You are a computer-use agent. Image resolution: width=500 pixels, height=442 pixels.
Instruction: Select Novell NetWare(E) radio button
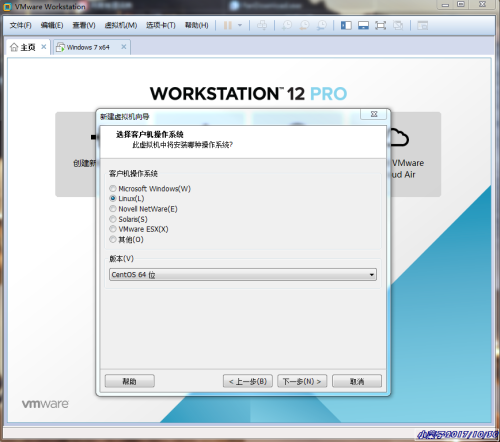tap(113, 209)
